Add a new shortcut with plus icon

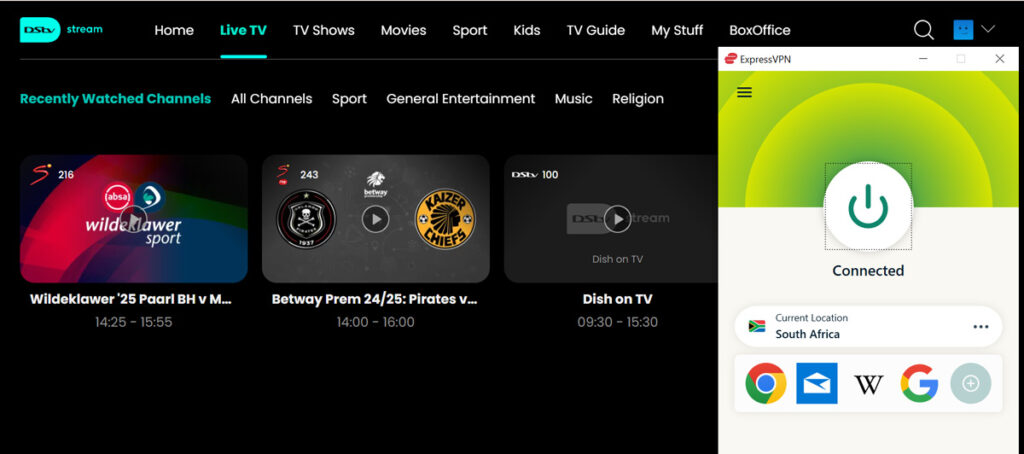point(970,383)
